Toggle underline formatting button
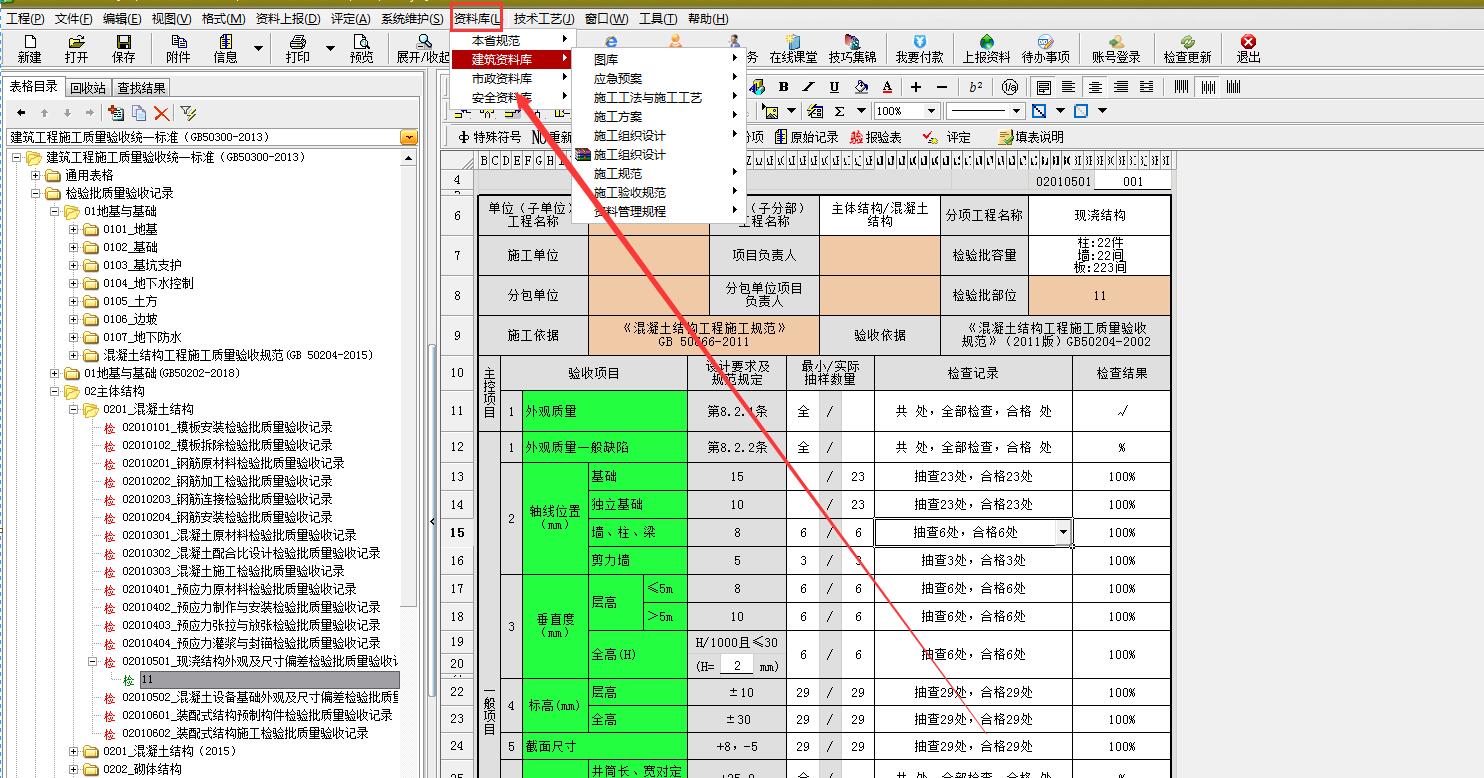The image size is (1484, 778). click(835, 87)
